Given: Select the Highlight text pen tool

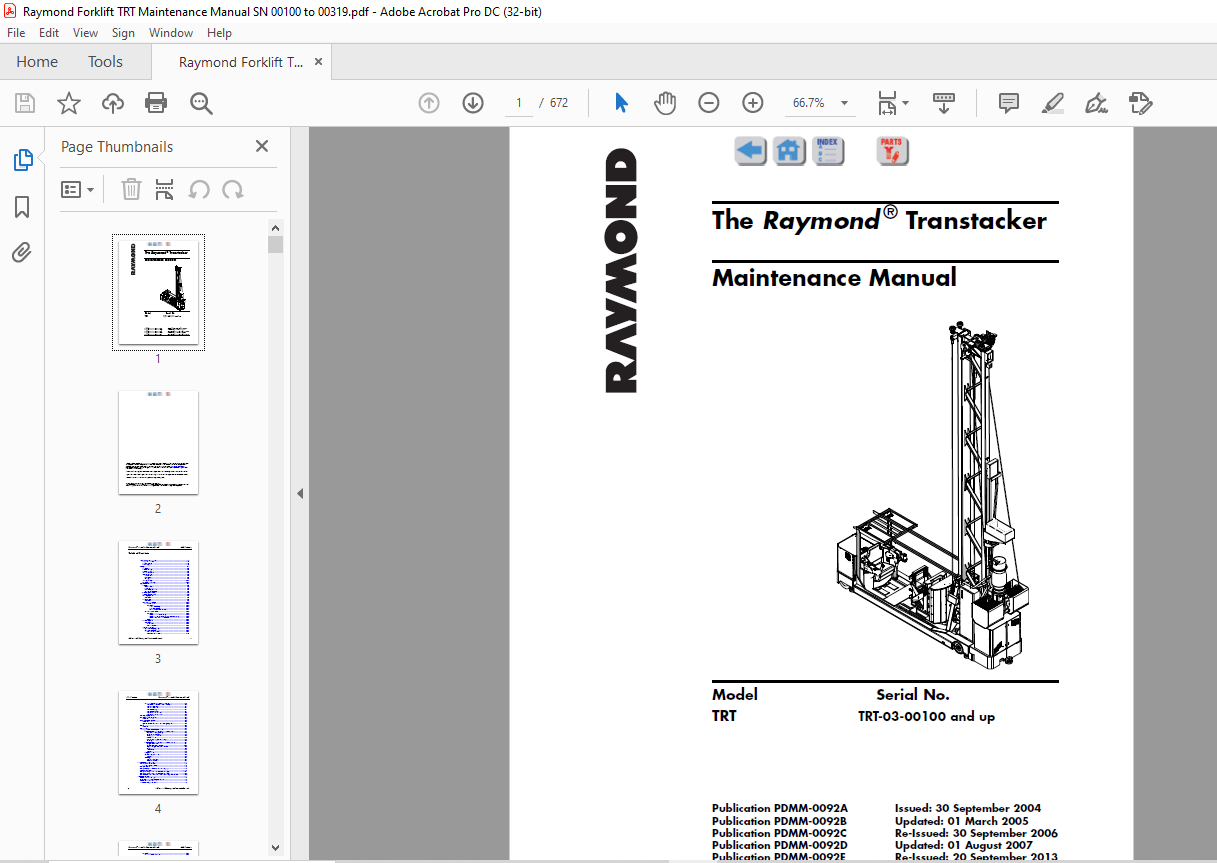Looking at the screenshot, I should [1052, 103].
